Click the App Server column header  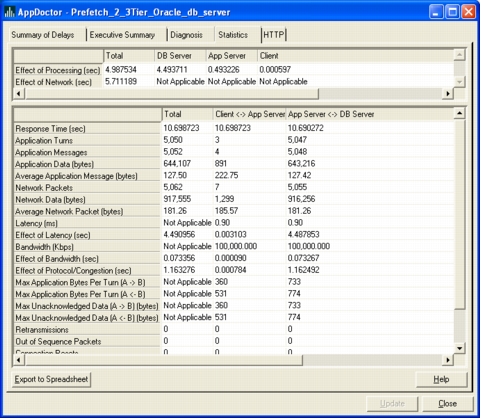[x=232, y=56]
